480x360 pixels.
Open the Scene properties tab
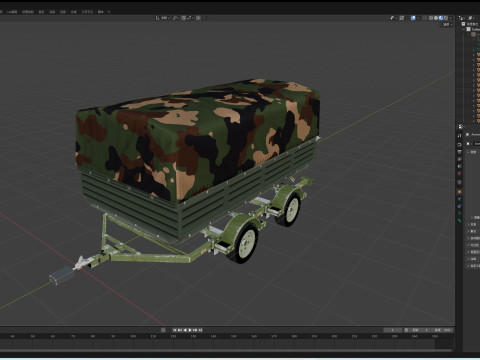[x=459, y=166]
